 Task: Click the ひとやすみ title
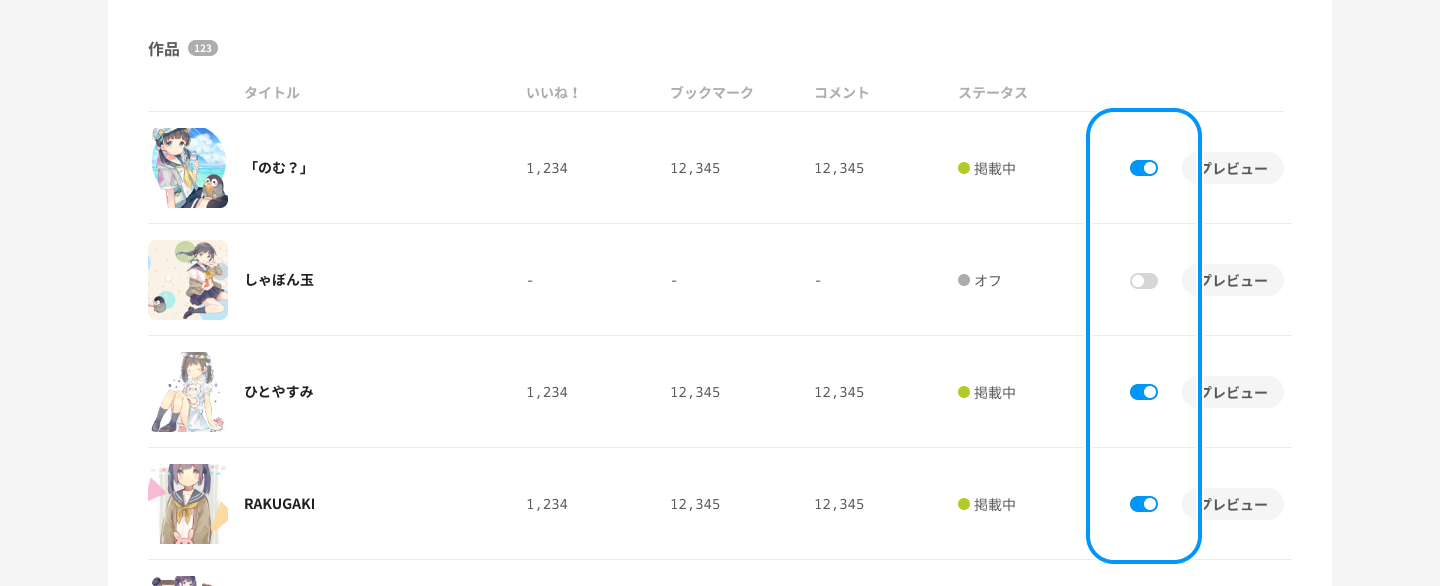pyautogui.click(x=279, y=392)
